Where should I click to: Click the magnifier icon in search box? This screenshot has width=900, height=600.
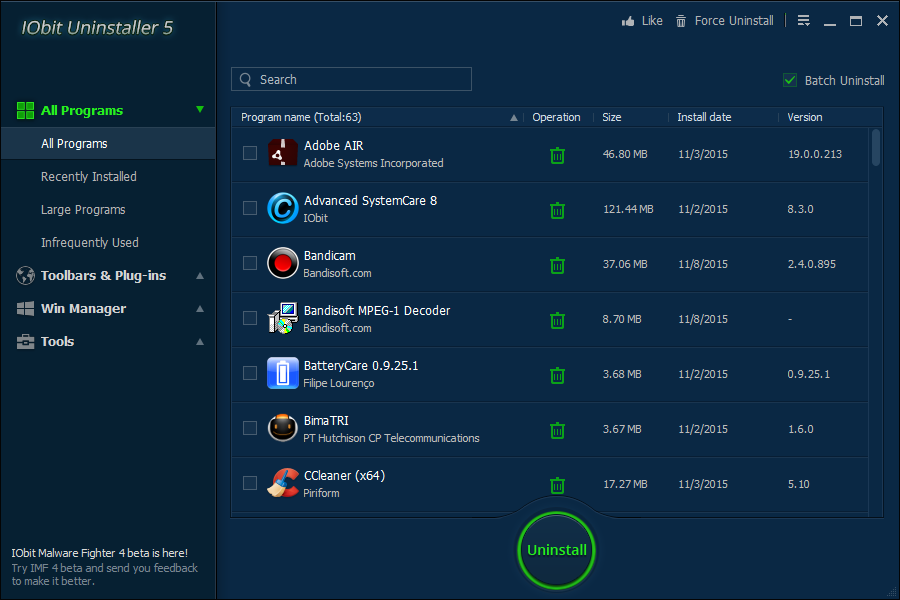coord(246,80)
